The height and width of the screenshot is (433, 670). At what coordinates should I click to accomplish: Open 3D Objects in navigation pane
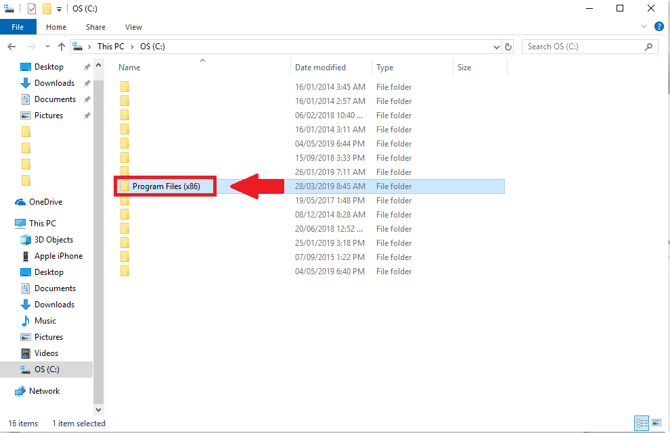(x=52, y=240)
